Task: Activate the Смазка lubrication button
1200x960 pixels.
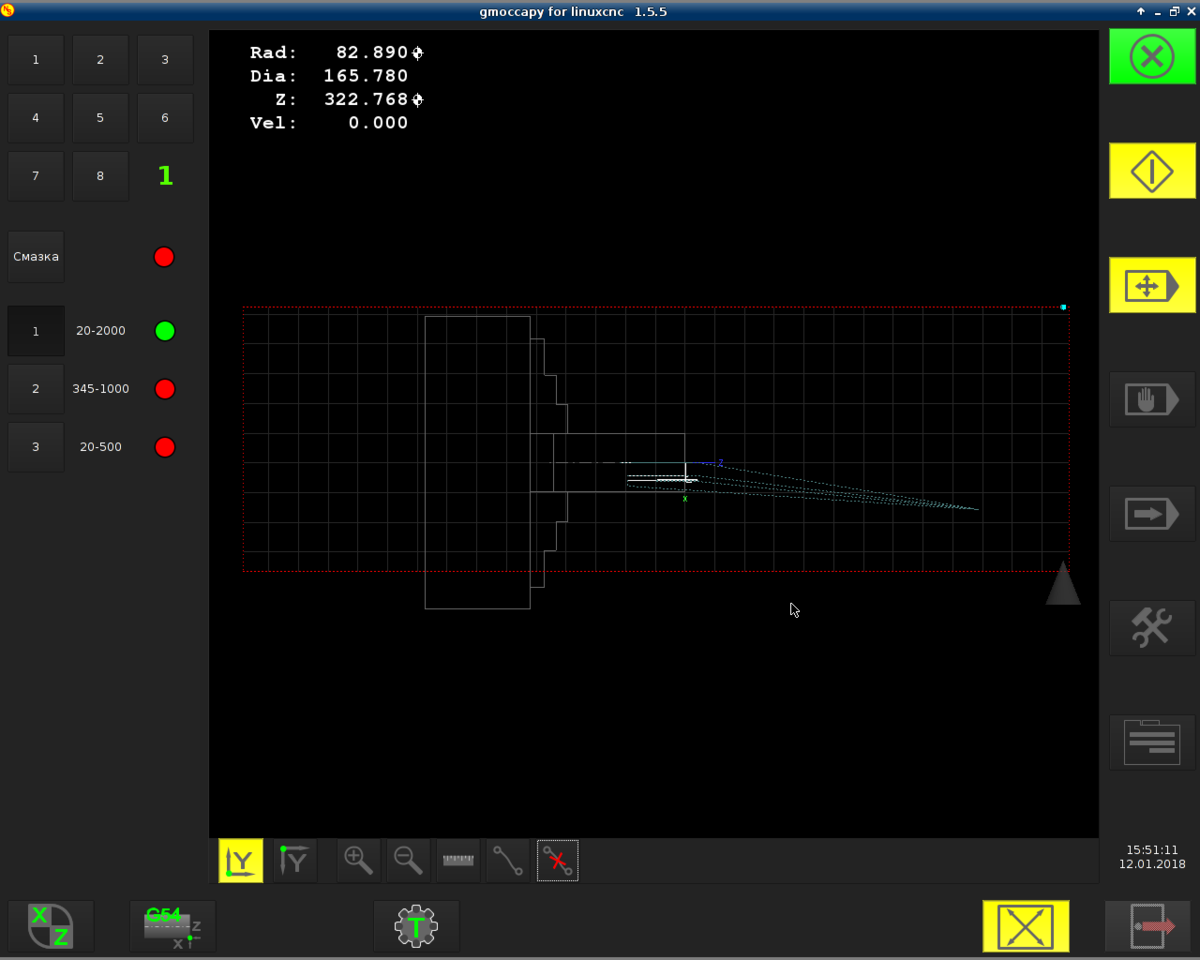Action: [36, 257]
